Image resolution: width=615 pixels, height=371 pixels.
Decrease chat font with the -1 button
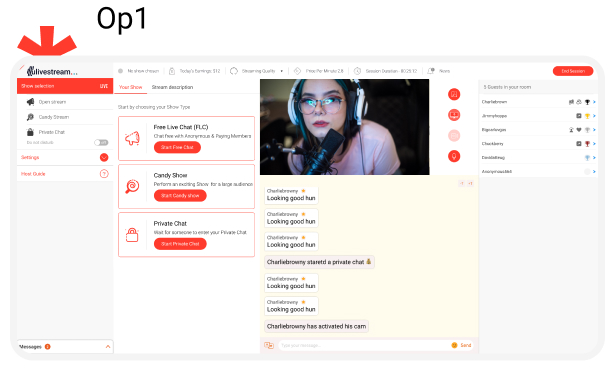click(x=462, y=184)
